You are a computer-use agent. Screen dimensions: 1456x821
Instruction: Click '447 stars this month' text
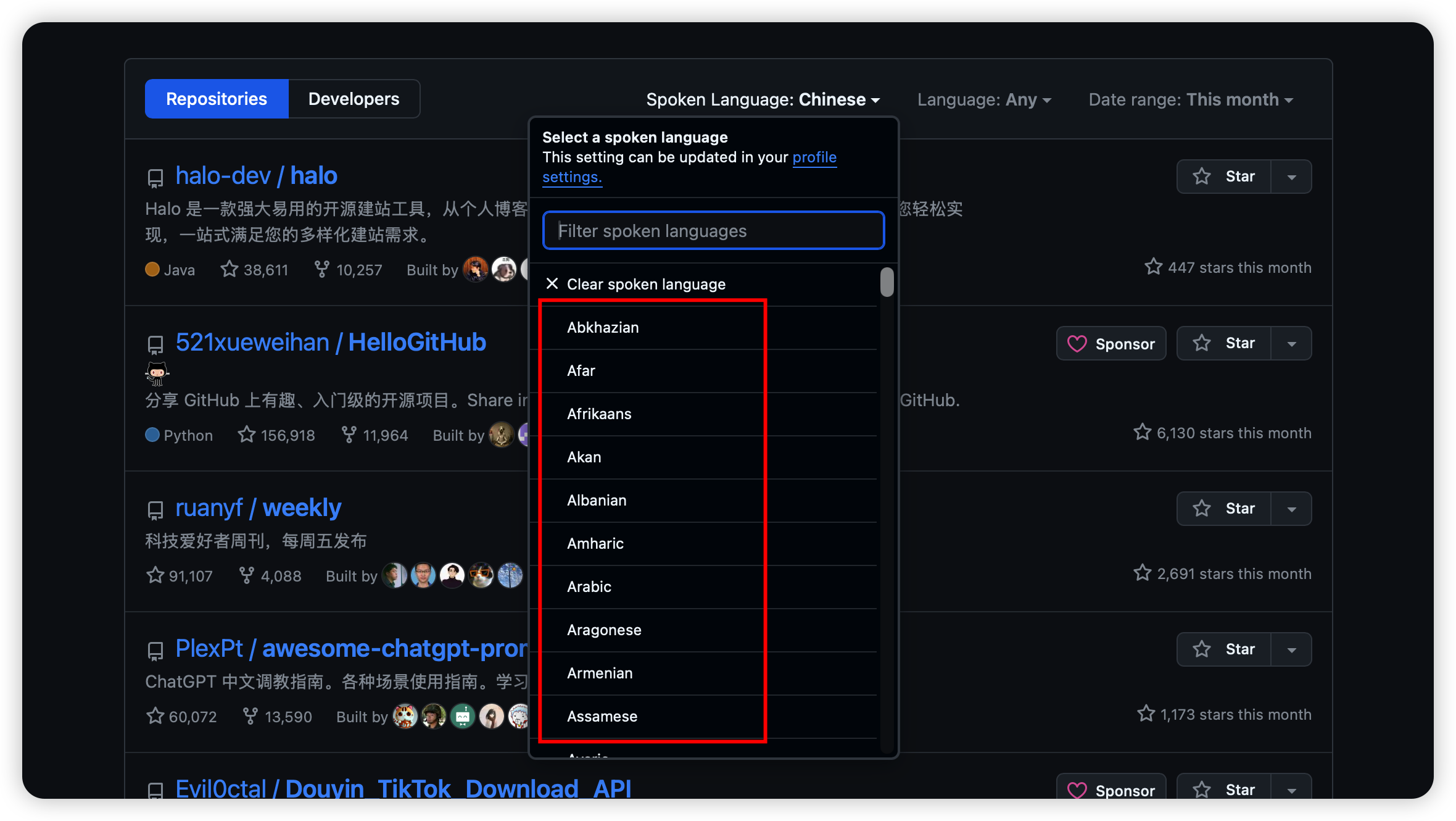[x=1239, y=268]
